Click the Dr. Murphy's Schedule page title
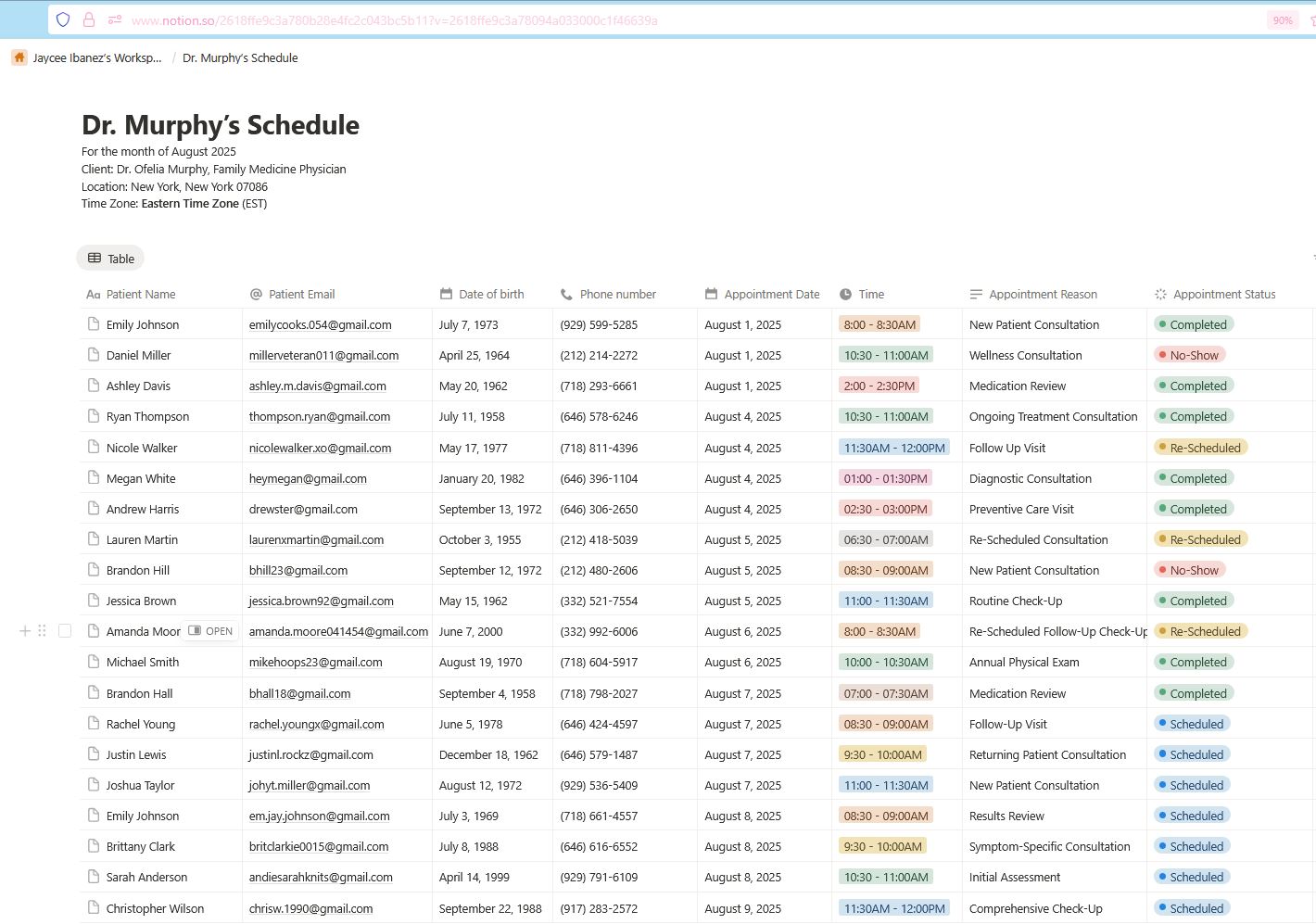 coord(221,125)
